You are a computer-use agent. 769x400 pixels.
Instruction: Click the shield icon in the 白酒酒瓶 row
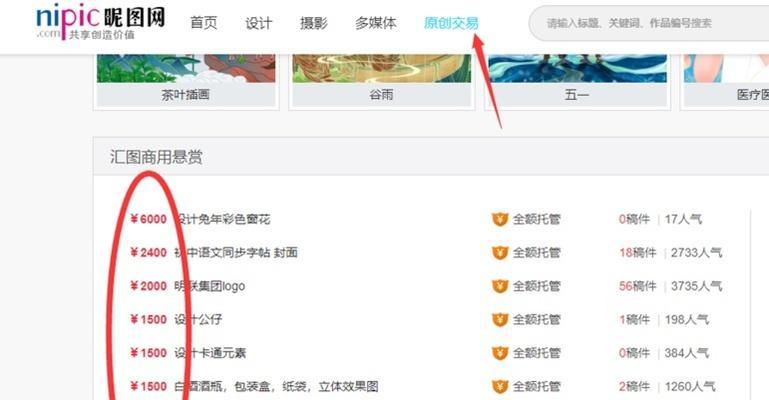click(x=500, y=386)
